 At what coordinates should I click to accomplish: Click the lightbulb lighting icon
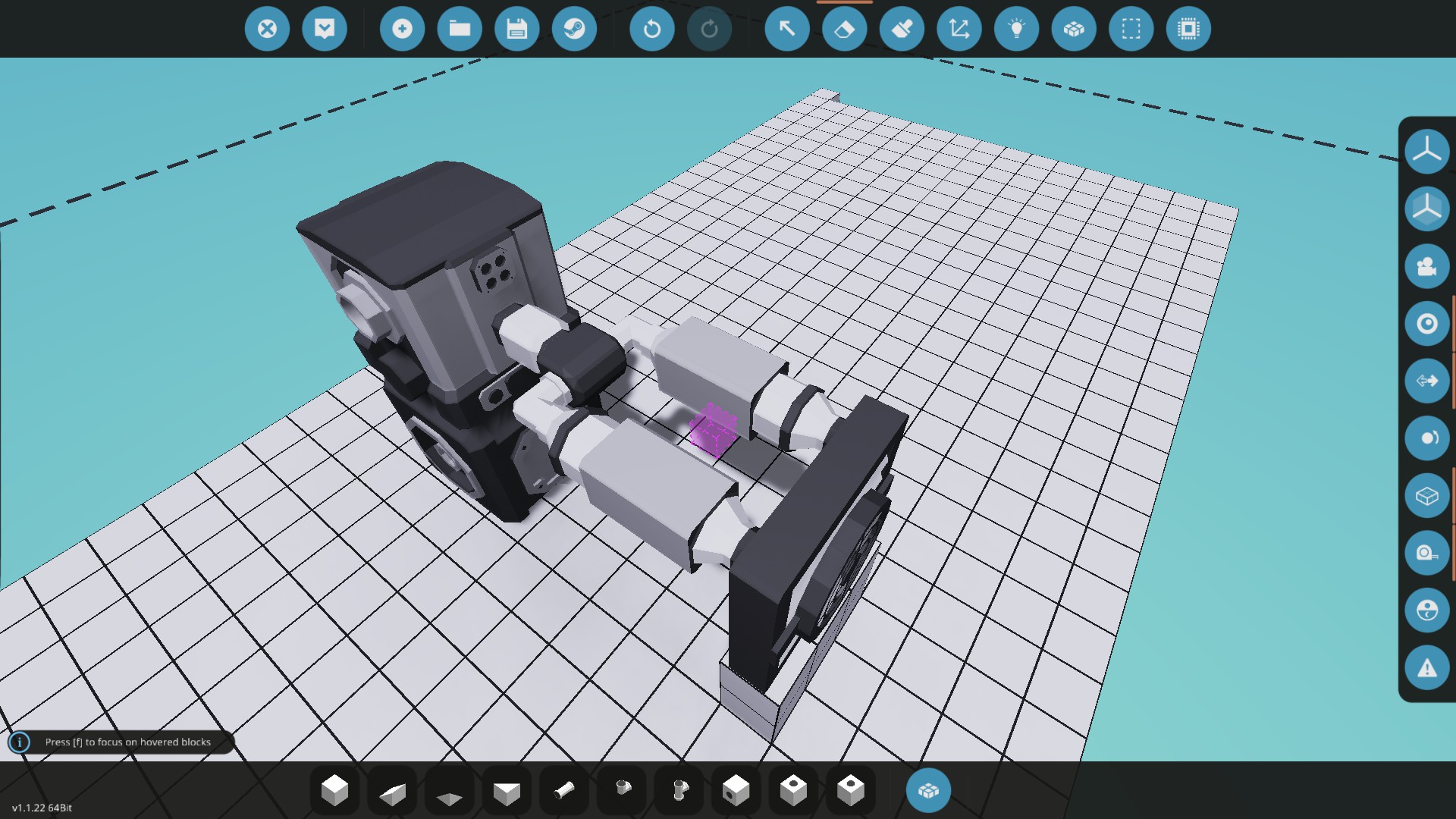[x=1016, y=29]
